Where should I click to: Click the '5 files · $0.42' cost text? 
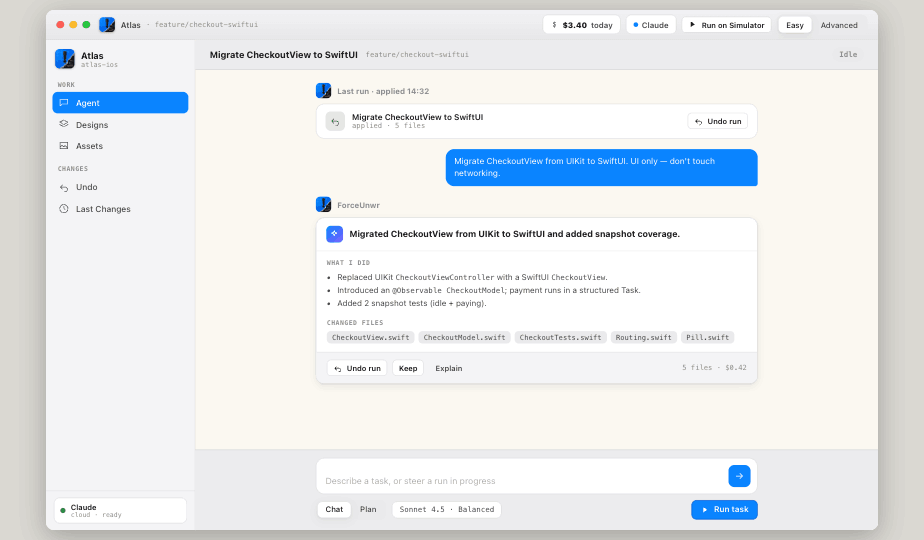point(714,367)
